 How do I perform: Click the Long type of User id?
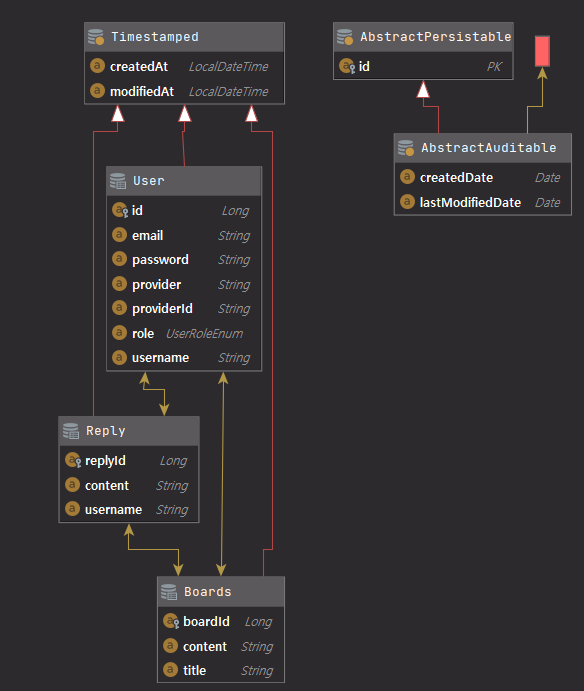coord(235,211)
